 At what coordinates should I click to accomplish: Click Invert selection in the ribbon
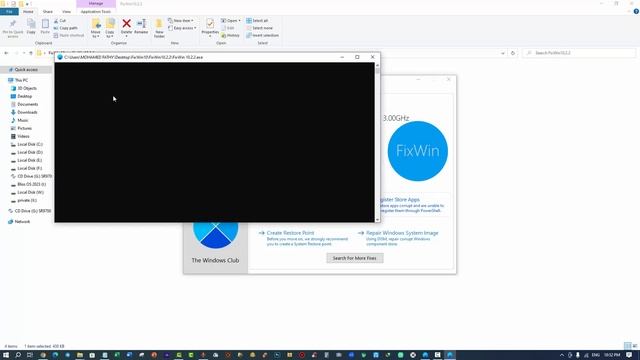262,36
